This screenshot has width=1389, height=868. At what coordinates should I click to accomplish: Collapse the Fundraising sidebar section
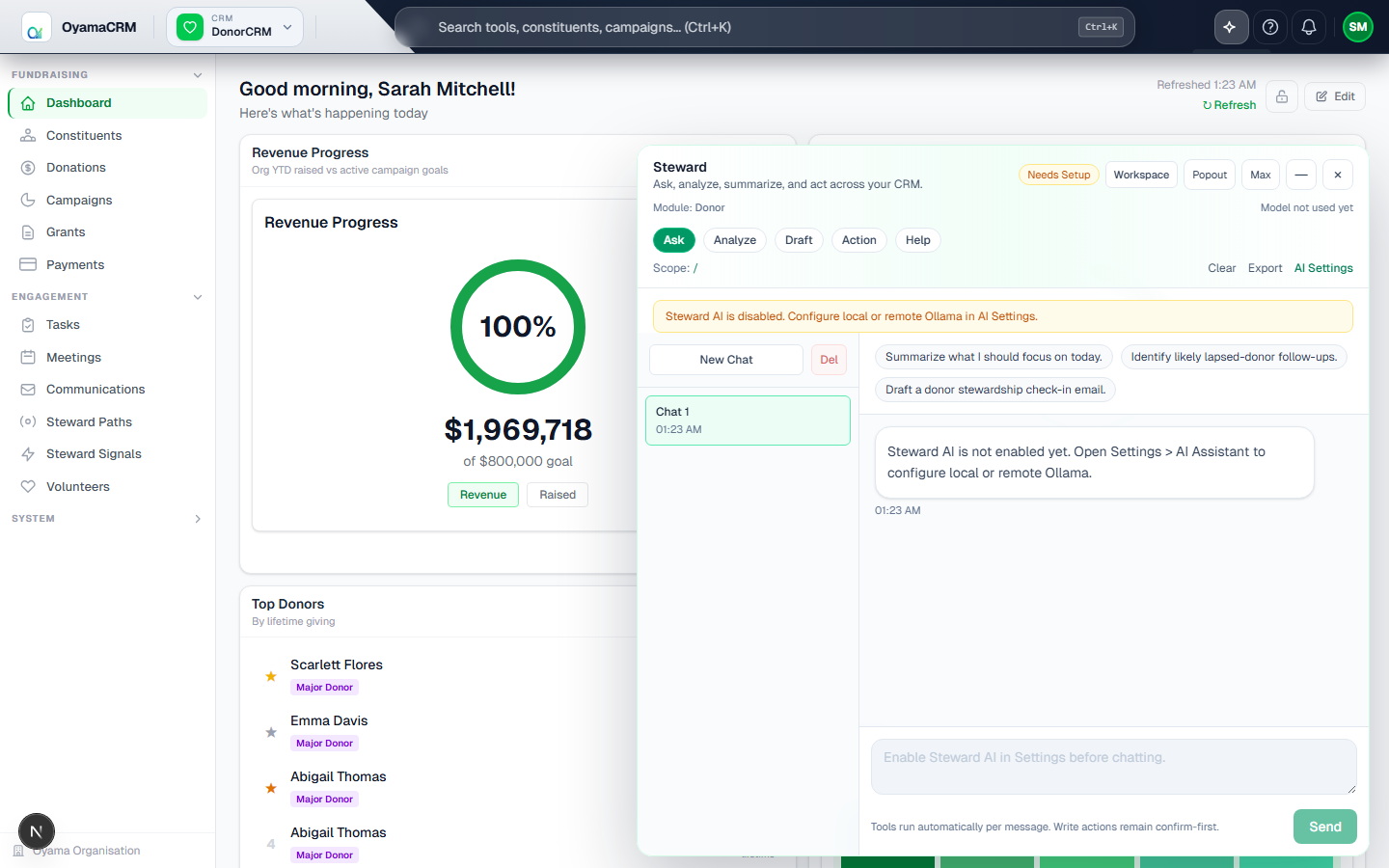click(198, 75)
